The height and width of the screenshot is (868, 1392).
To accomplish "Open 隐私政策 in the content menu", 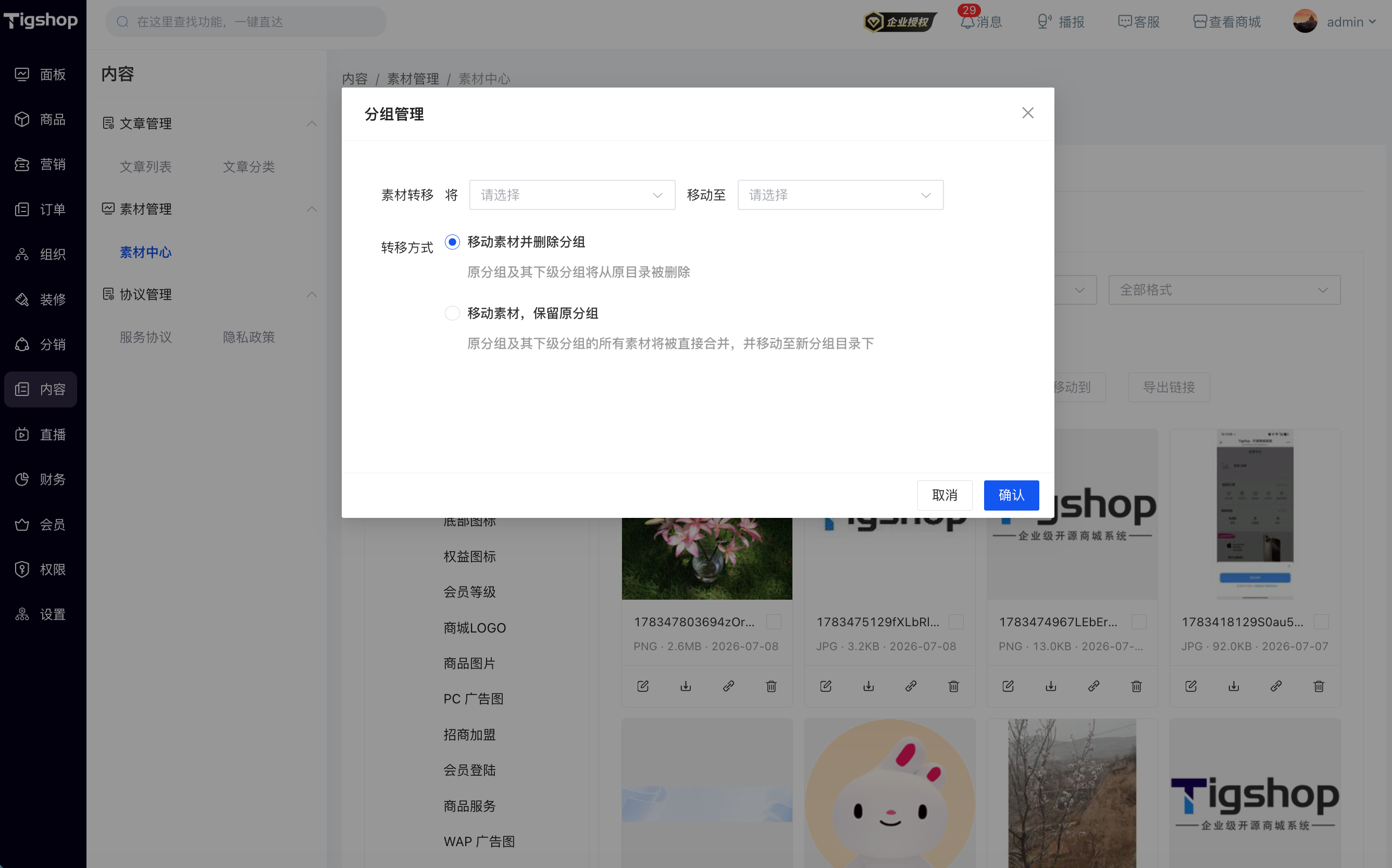I will [249, 337].
